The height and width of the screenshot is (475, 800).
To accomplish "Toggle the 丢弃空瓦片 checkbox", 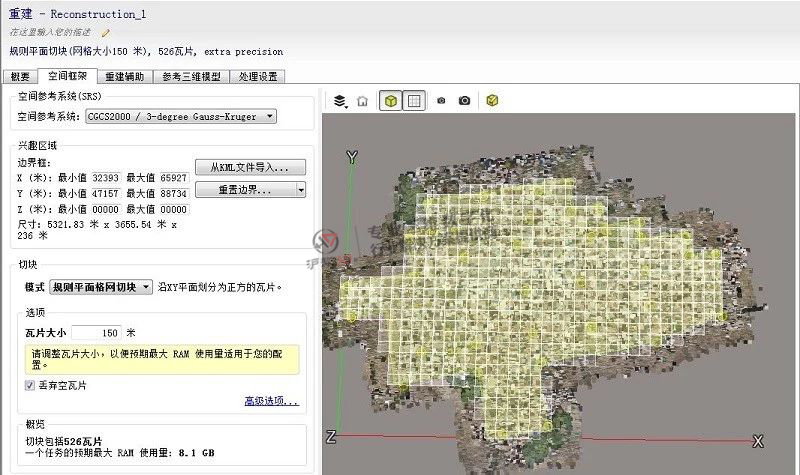I will pos(30,385).
